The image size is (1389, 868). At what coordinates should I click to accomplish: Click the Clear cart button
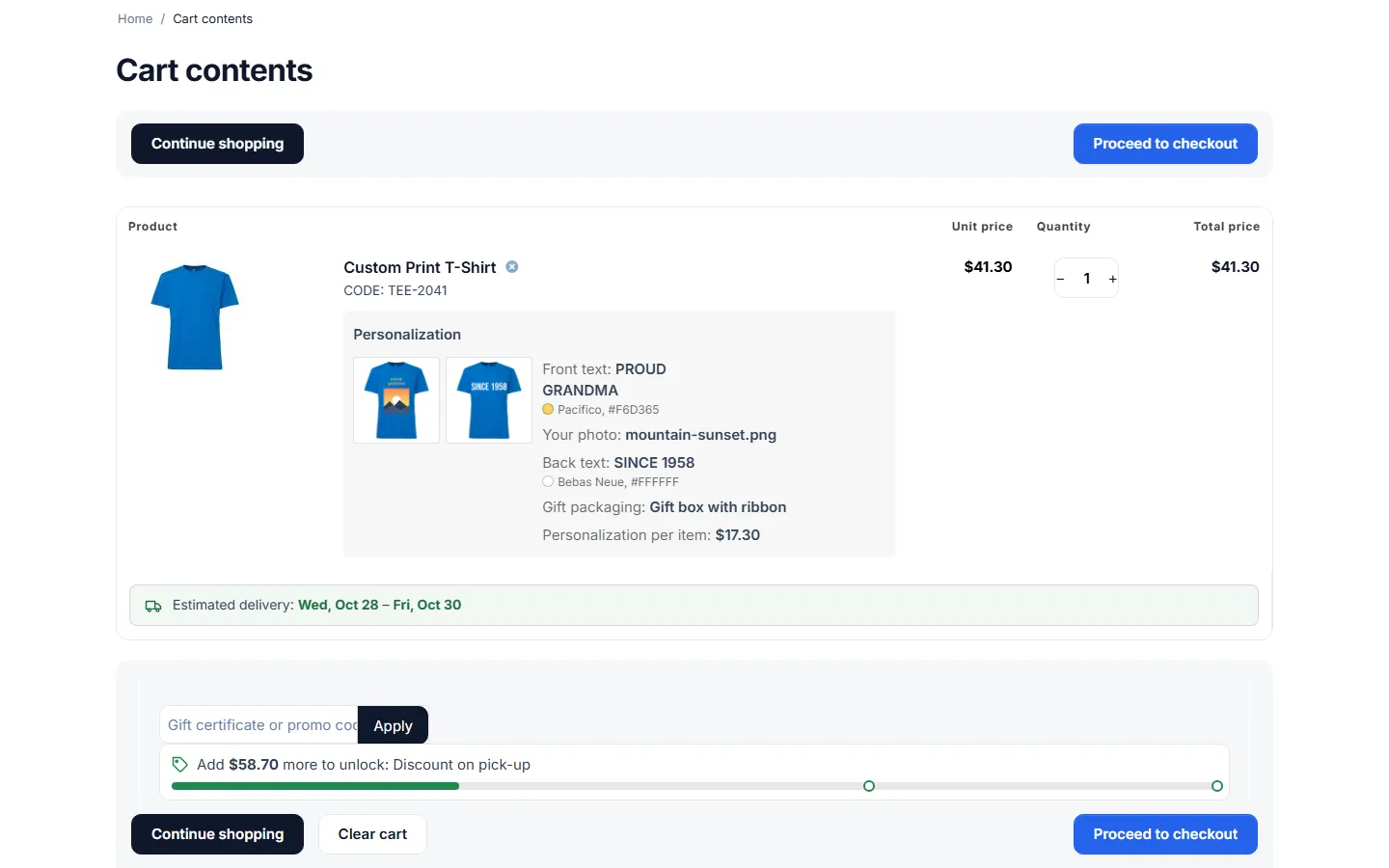pos(372,834)
